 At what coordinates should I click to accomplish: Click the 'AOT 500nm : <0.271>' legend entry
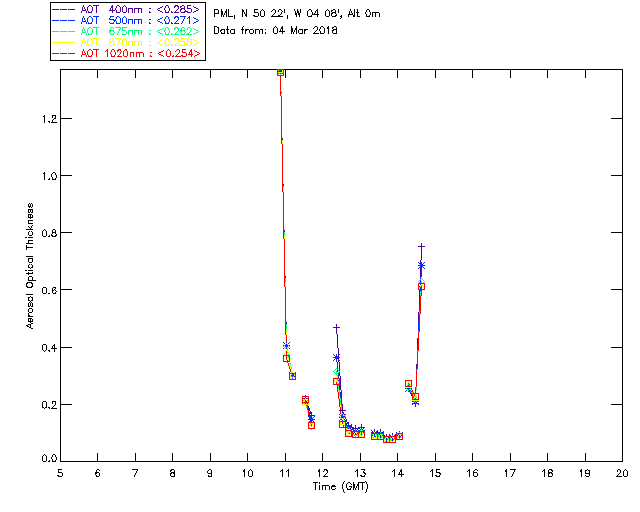tap(126, 20)
